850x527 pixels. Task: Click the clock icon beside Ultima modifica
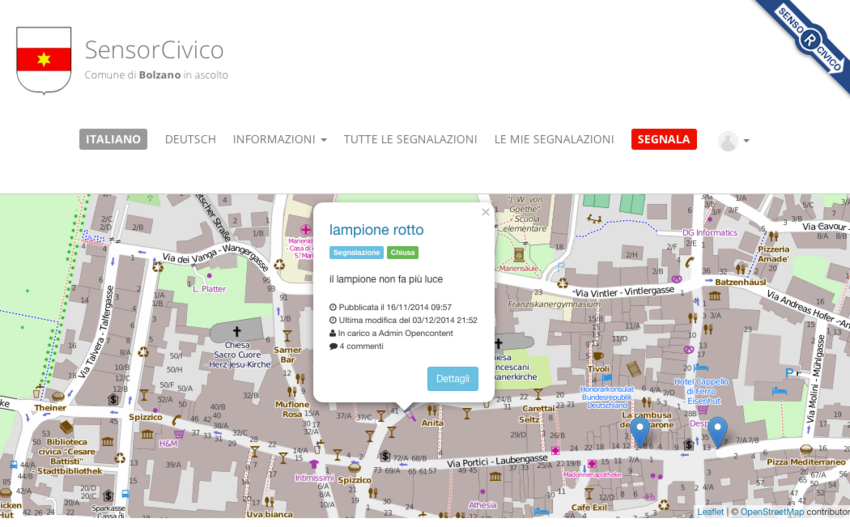[333, 320]
